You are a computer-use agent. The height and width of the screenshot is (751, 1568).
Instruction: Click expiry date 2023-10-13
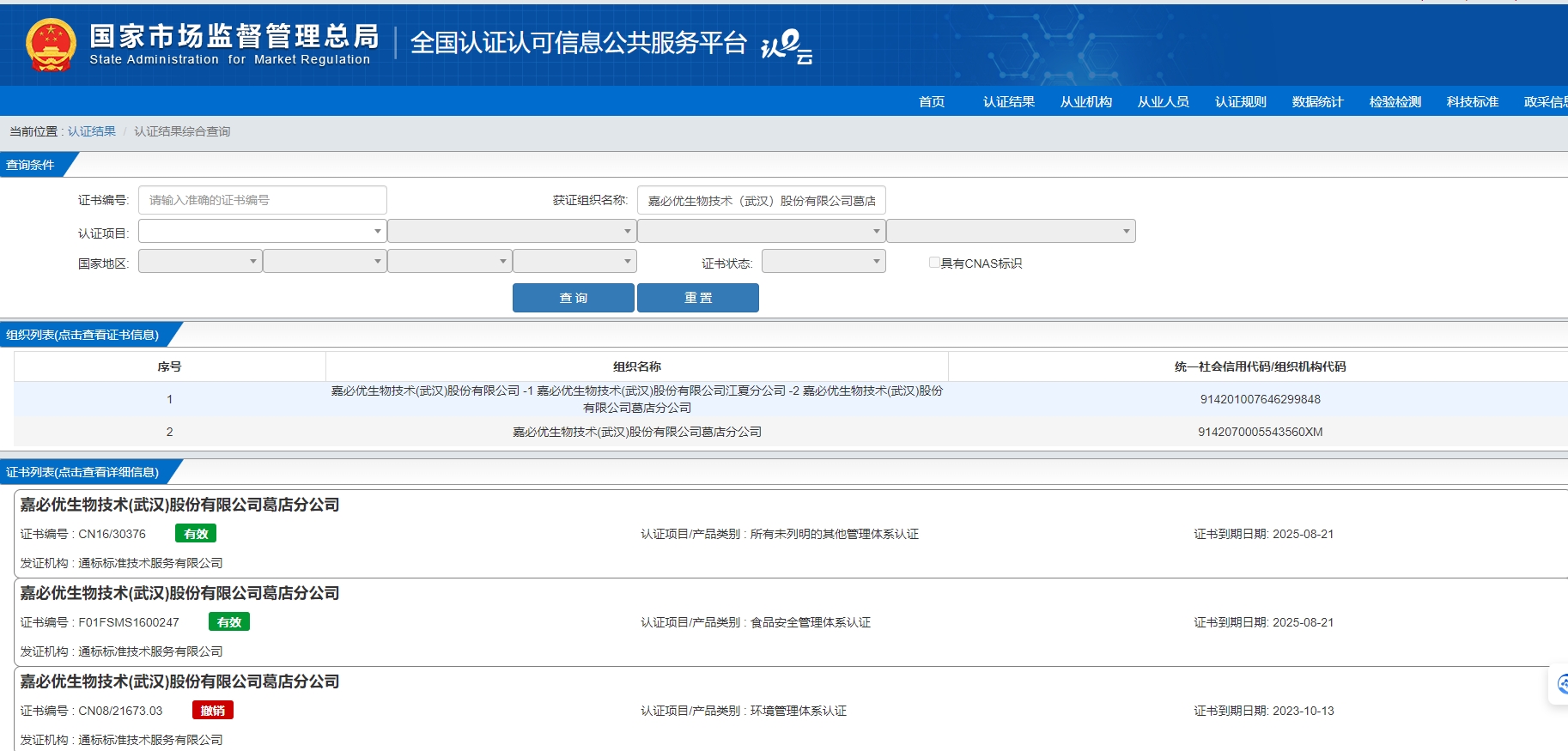tap(1304, 711)
